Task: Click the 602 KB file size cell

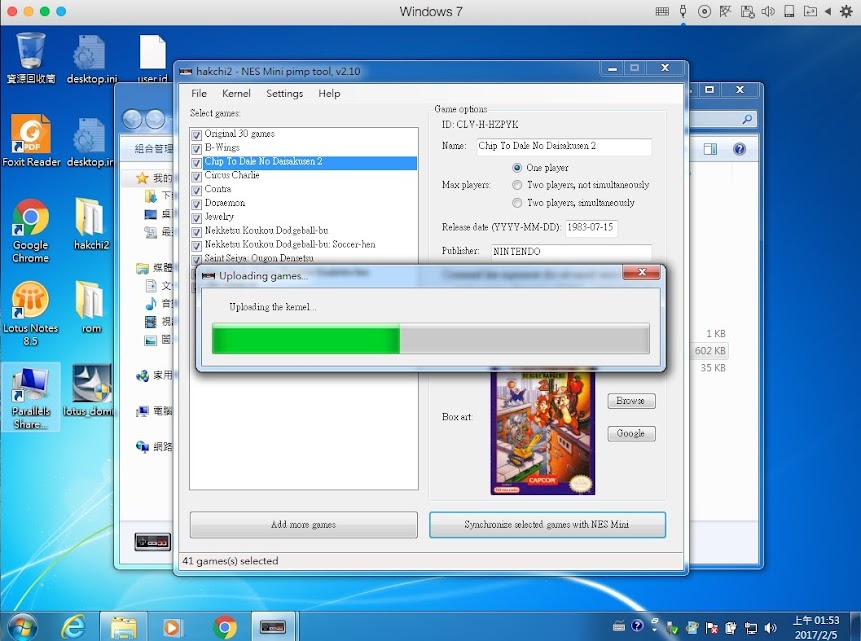Action: [x=710, y=350]
